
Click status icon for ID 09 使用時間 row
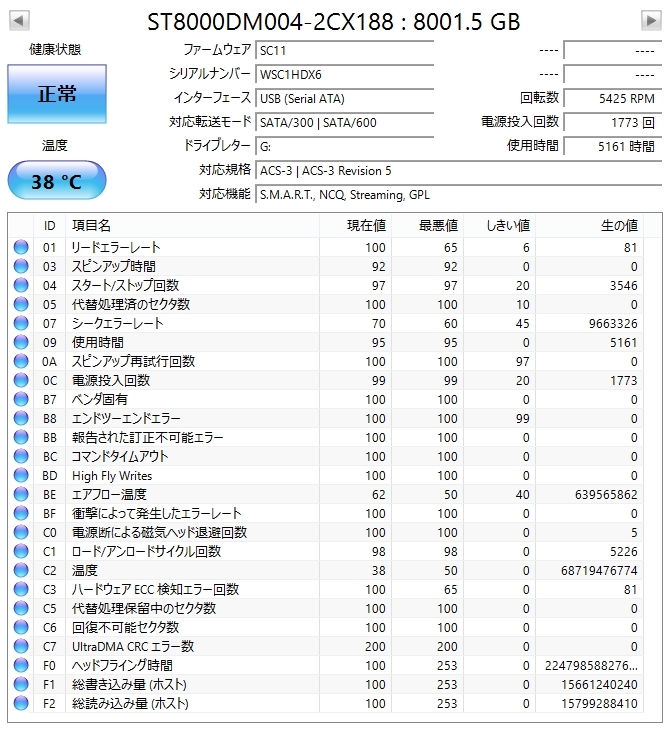(x=21, y=342)
